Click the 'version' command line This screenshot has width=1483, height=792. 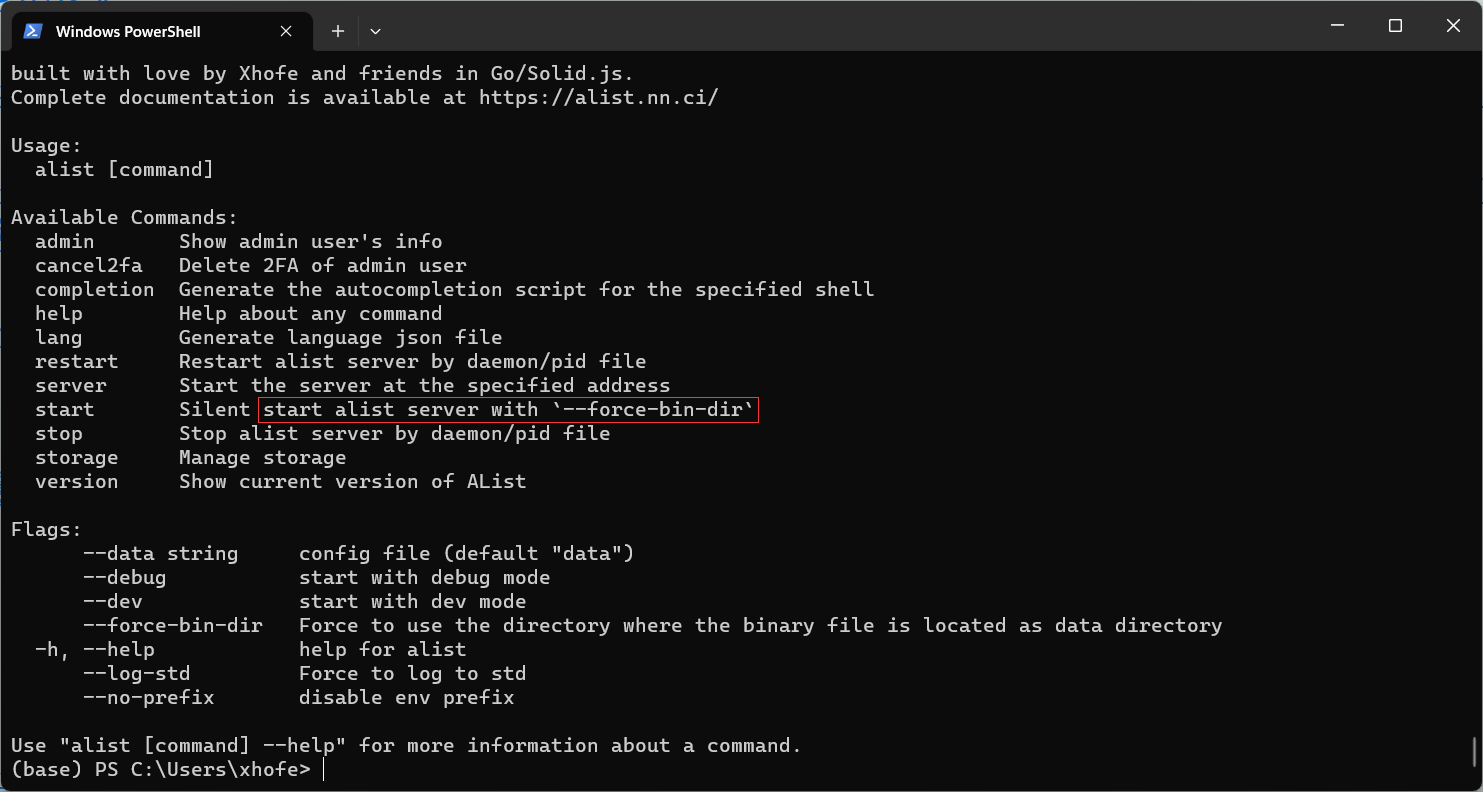click(x=76, y=481)
